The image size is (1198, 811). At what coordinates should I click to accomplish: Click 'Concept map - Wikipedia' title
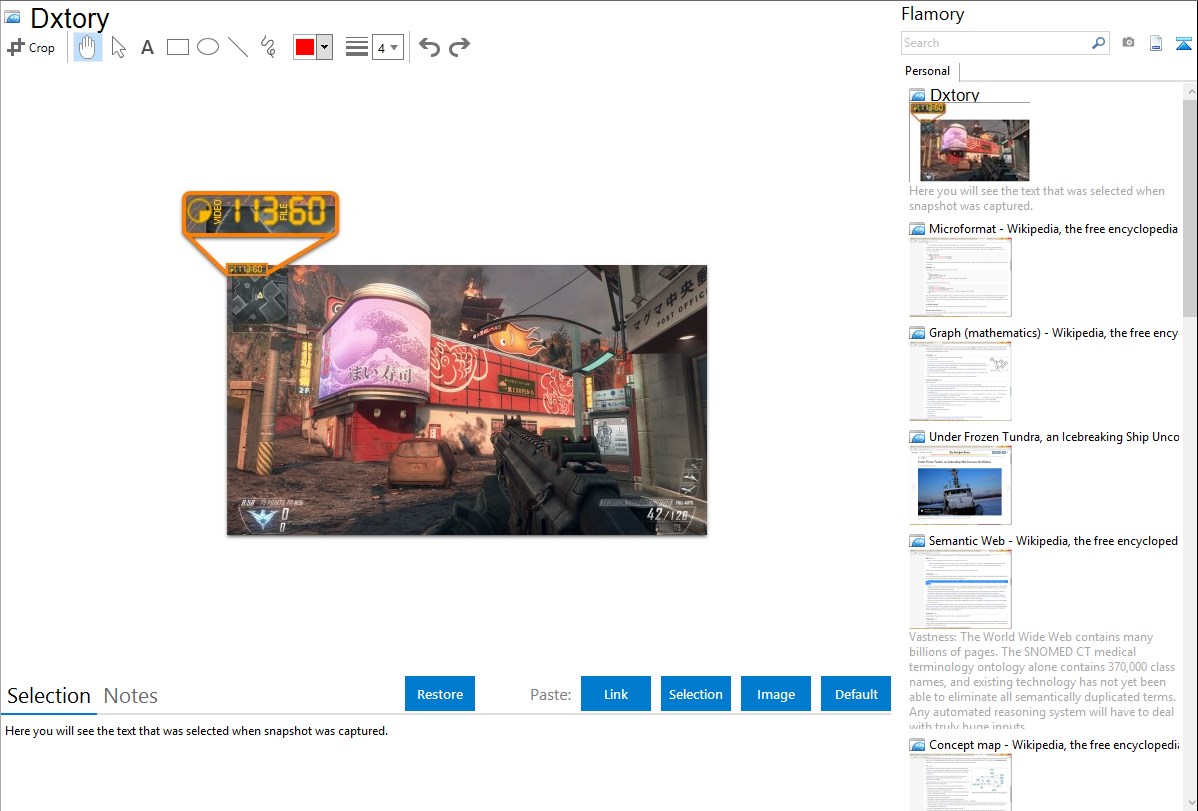[1053, 744]
